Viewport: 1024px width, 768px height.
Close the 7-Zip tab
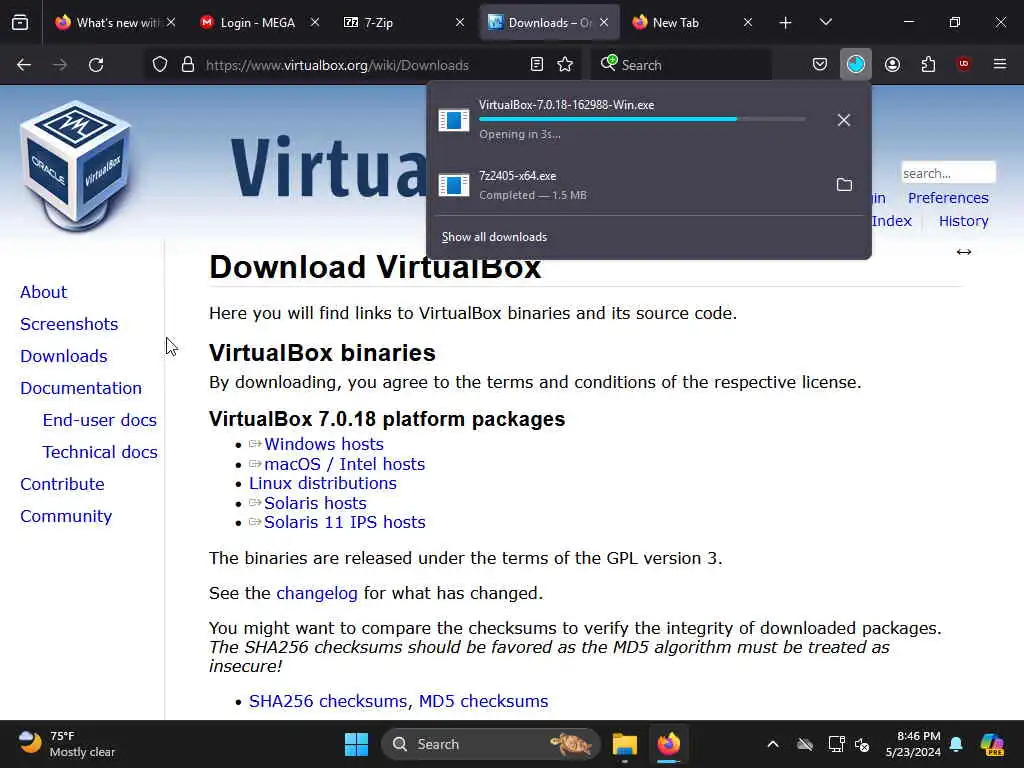pyautogui.click(x=460, y=23)
